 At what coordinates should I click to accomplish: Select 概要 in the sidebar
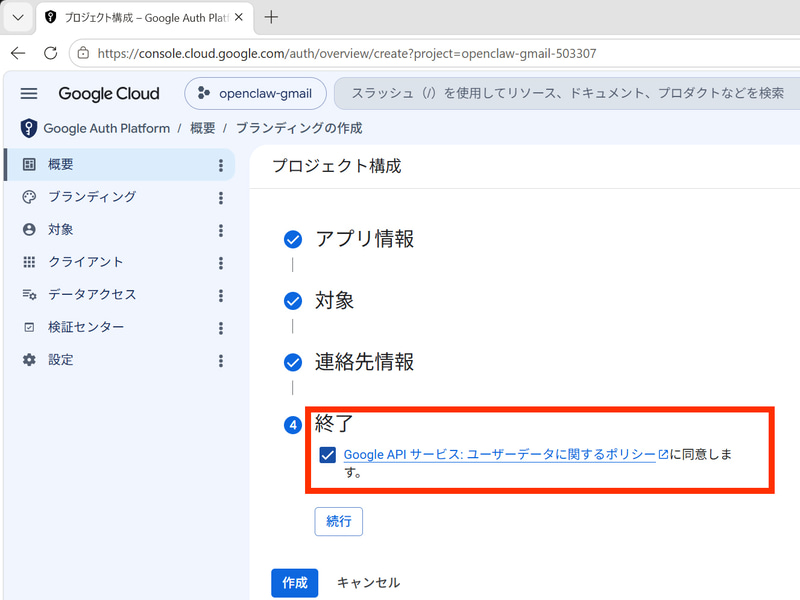[x=119, y=164]
